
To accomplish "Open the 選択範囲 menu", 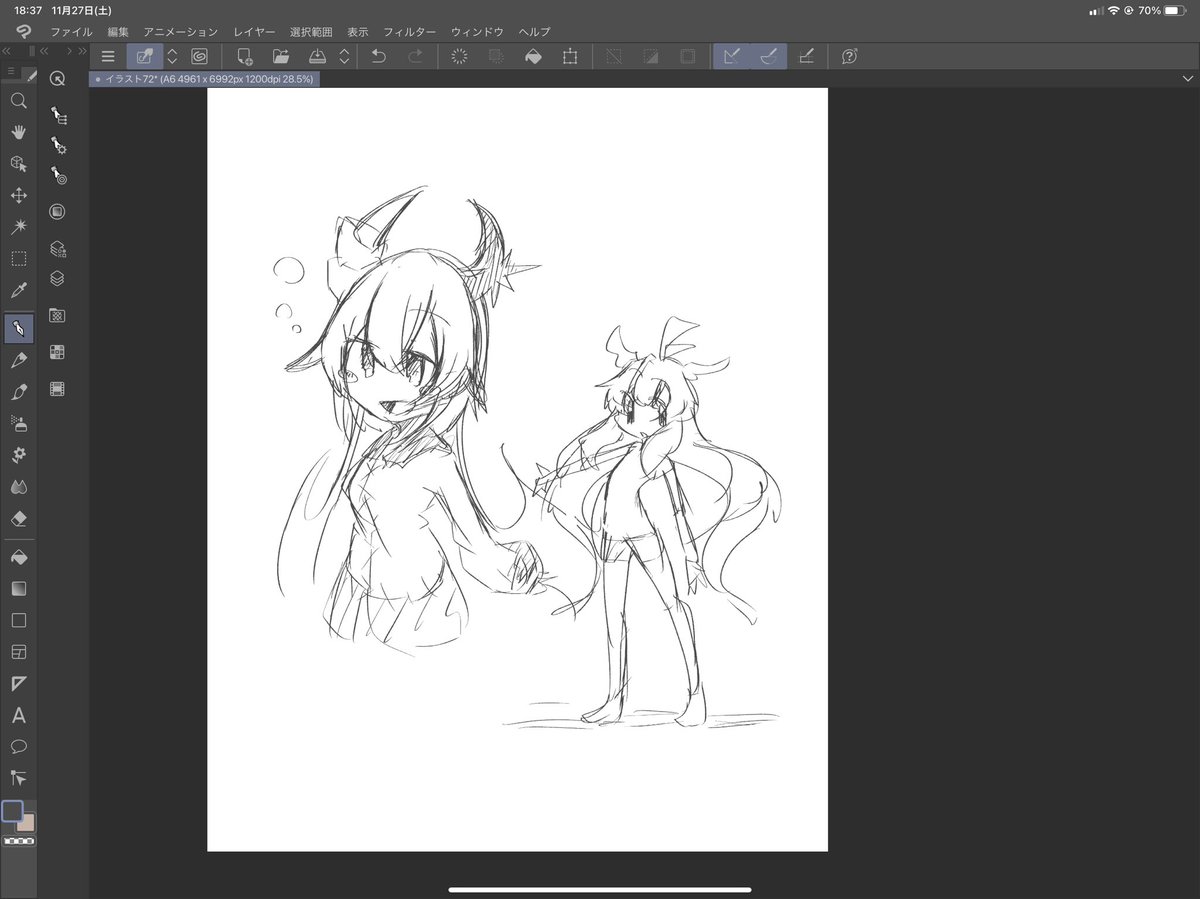I will (311, 32).
